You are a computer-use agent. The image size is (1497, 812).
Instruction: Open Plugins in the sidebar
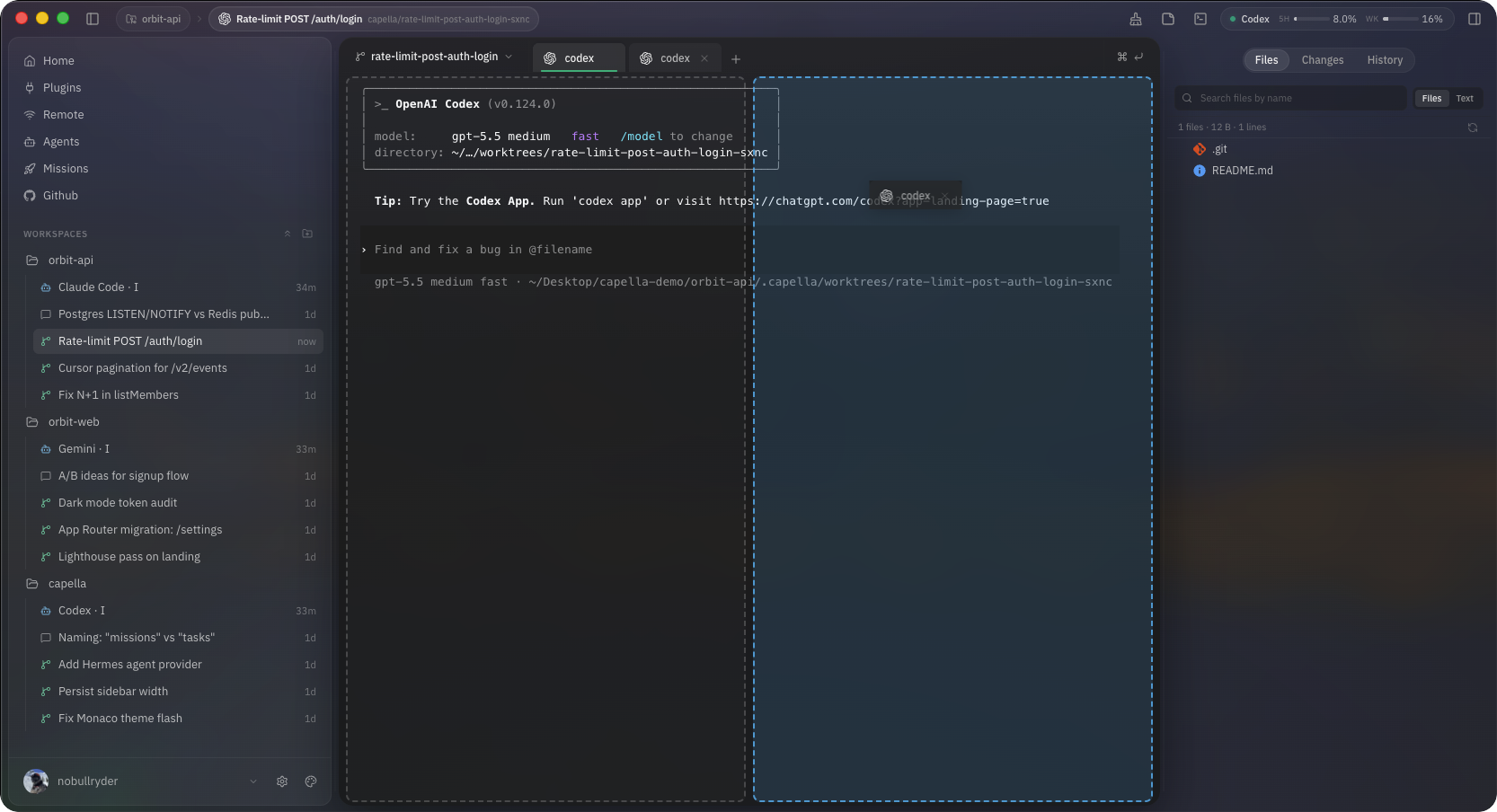tap(62, 88)
